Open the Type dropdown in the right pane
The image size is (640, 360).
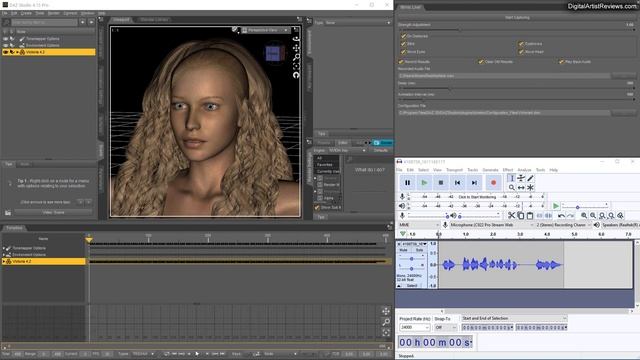tap(358, 23)
